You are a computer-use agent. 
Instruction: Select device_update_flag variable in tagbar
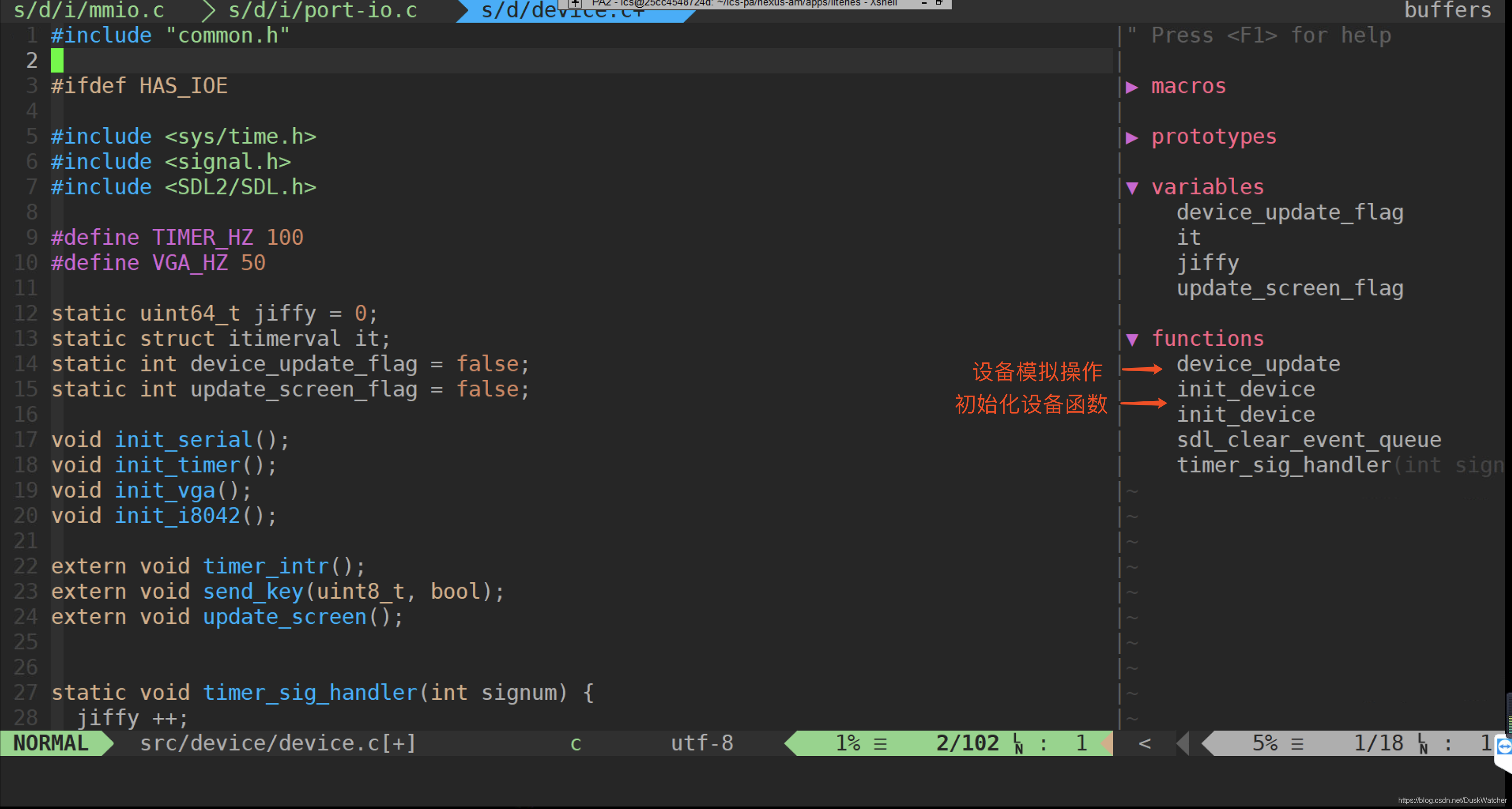point(1289,212)
